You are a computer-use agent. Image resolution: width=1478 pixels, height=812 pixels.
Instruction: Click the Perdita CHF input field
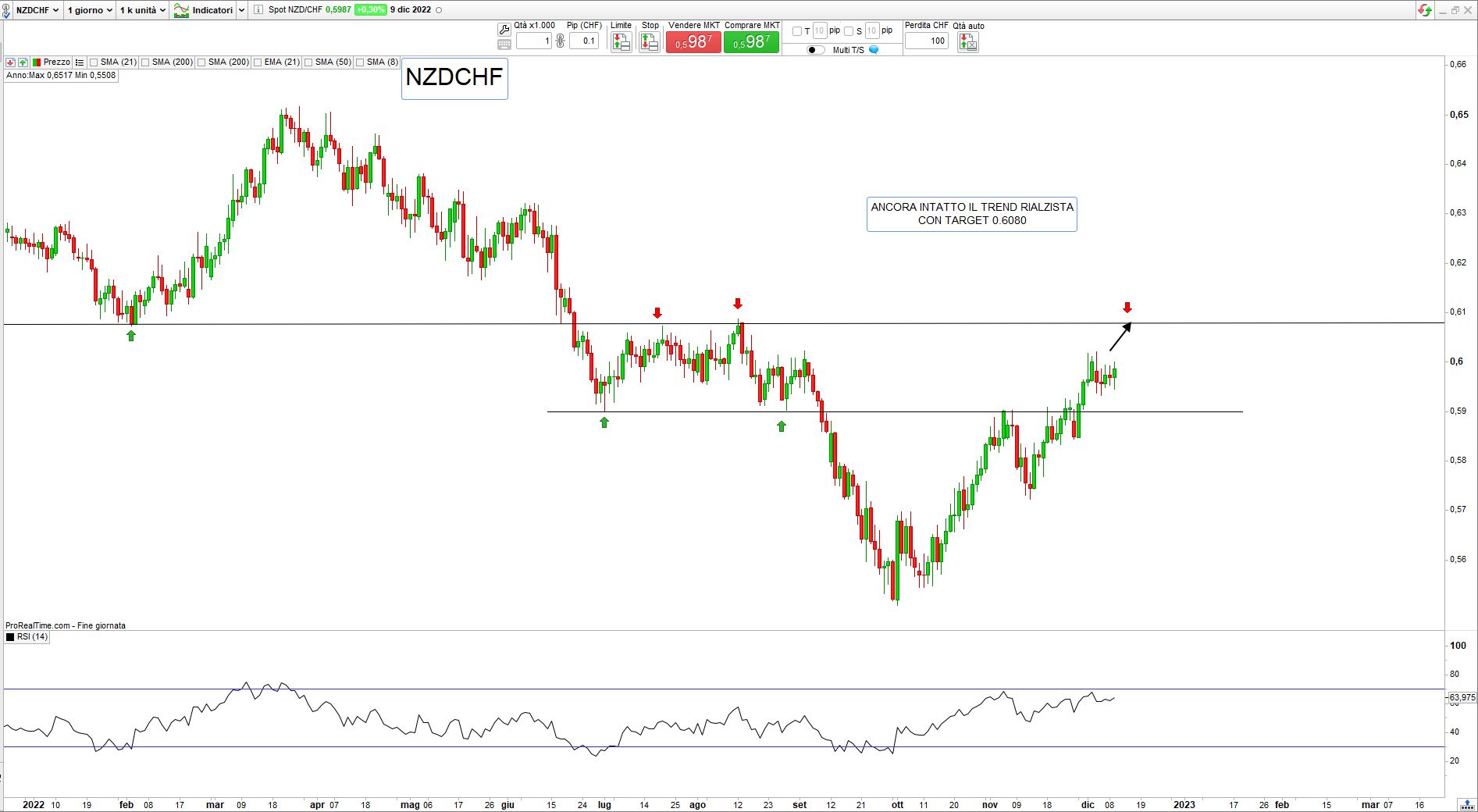(x=927, y=41)
